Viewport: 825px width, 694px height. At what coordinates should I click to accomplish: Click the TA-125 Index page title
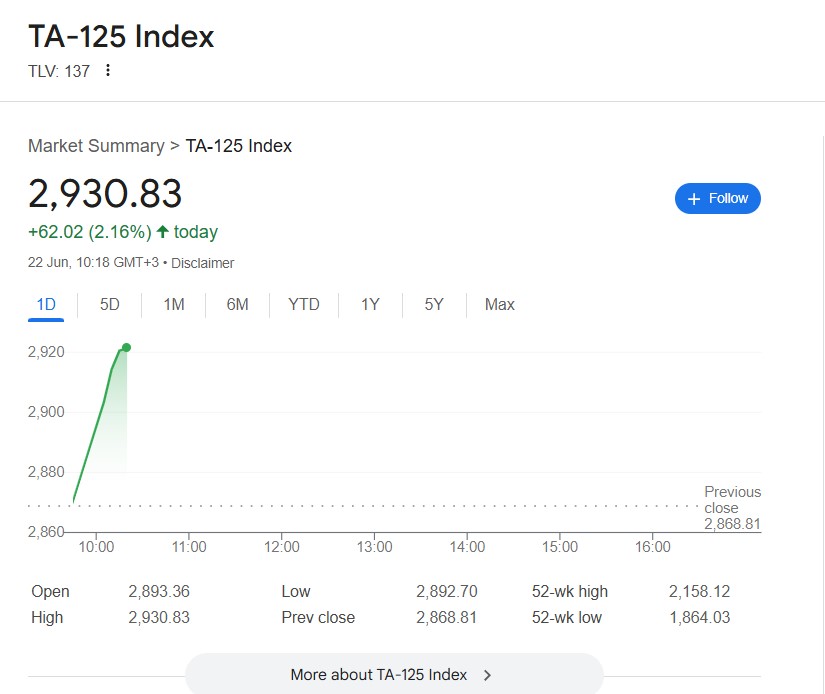tap(121, 36)
